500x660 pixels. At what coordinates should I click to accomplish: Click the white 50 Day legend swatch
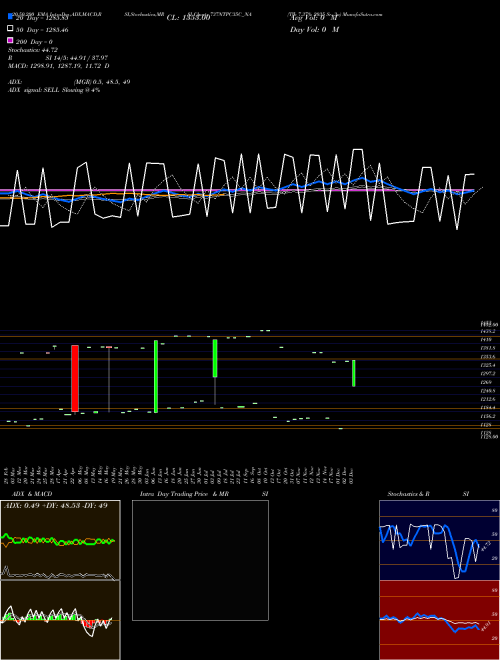(11, 29)
